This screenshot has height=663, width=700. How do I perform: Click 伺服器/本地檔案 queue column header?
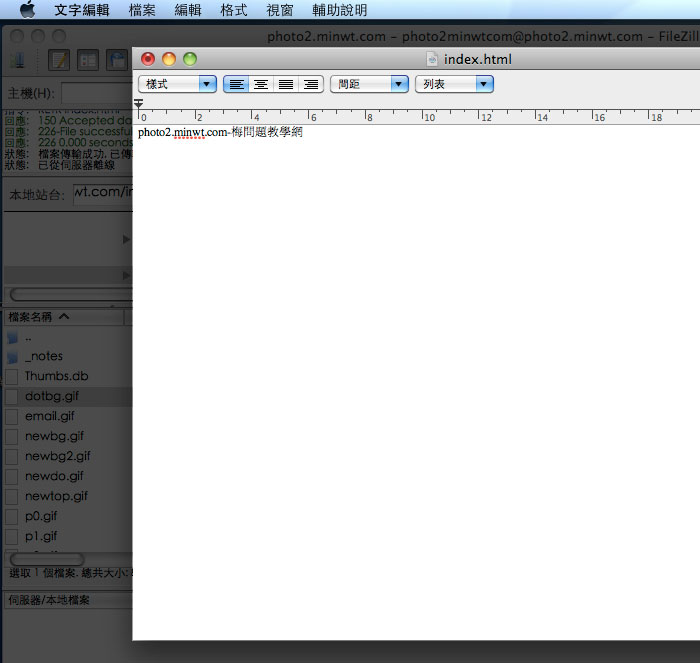[68, 600]
